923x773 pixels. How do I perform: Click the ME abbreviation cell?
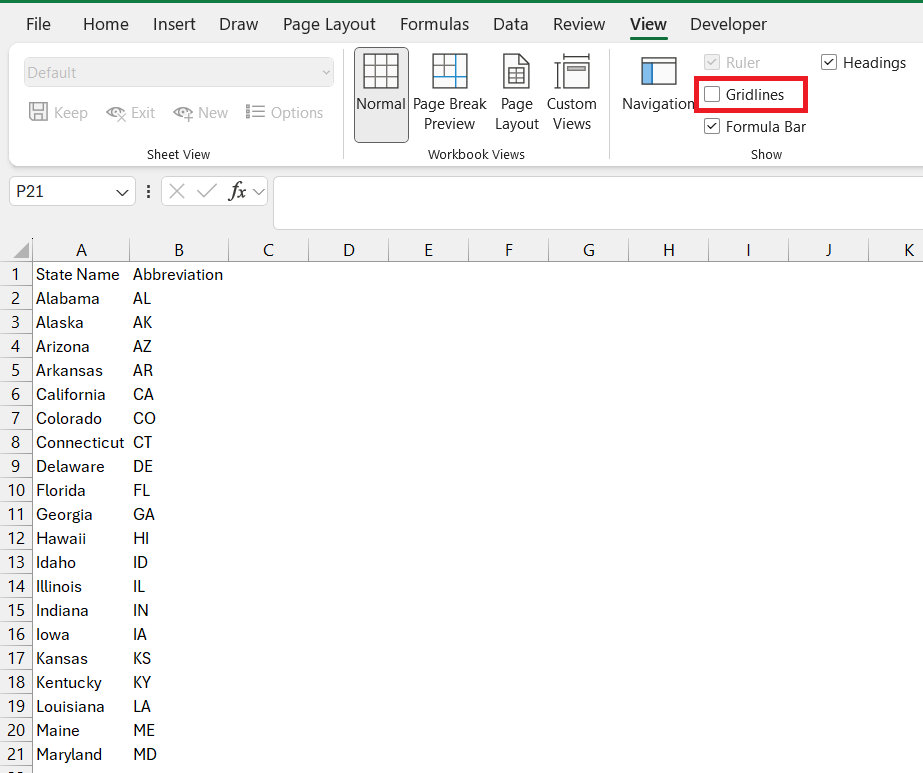click(179, 730)
